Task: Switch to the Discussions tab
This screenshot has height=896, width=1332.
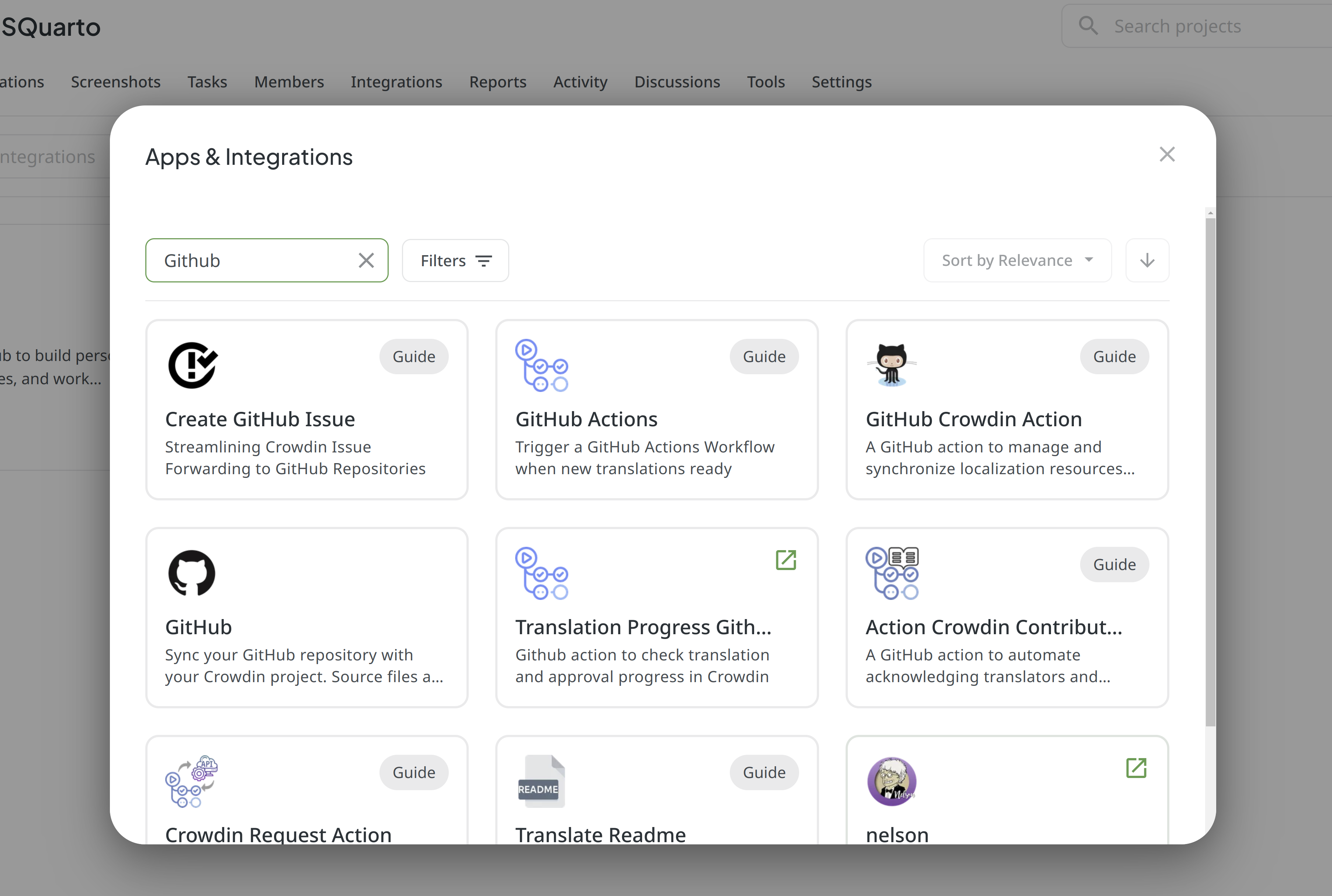Action: click(677, 82)
